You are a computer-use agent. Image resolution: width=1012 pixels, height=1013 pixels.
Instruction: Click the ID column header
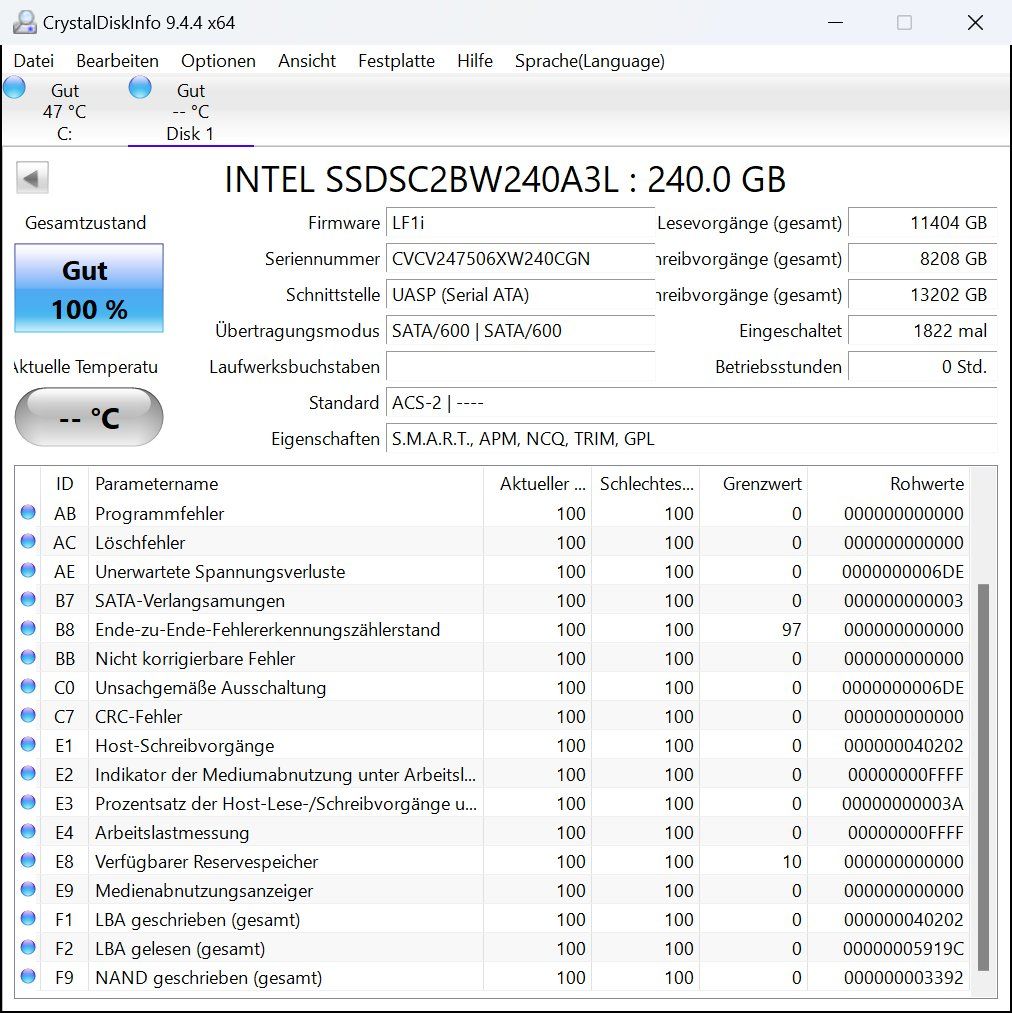coord(65,484)
